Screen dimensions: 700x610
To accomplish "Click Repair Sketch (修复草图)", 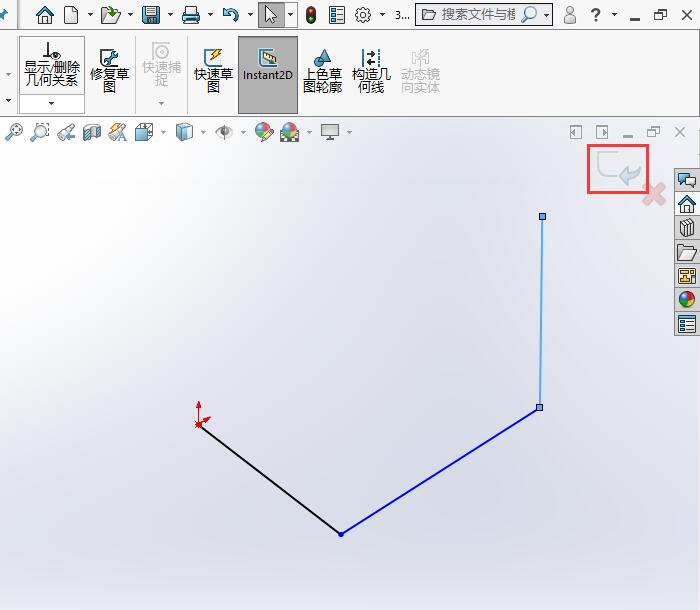I will (x=109, y=71).
